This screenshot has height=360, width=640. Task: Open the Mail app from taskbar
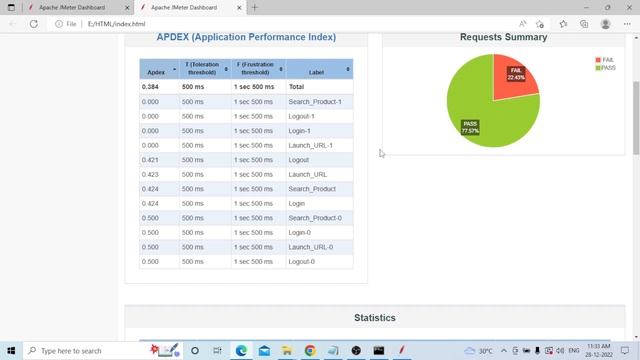pos(264,351)
